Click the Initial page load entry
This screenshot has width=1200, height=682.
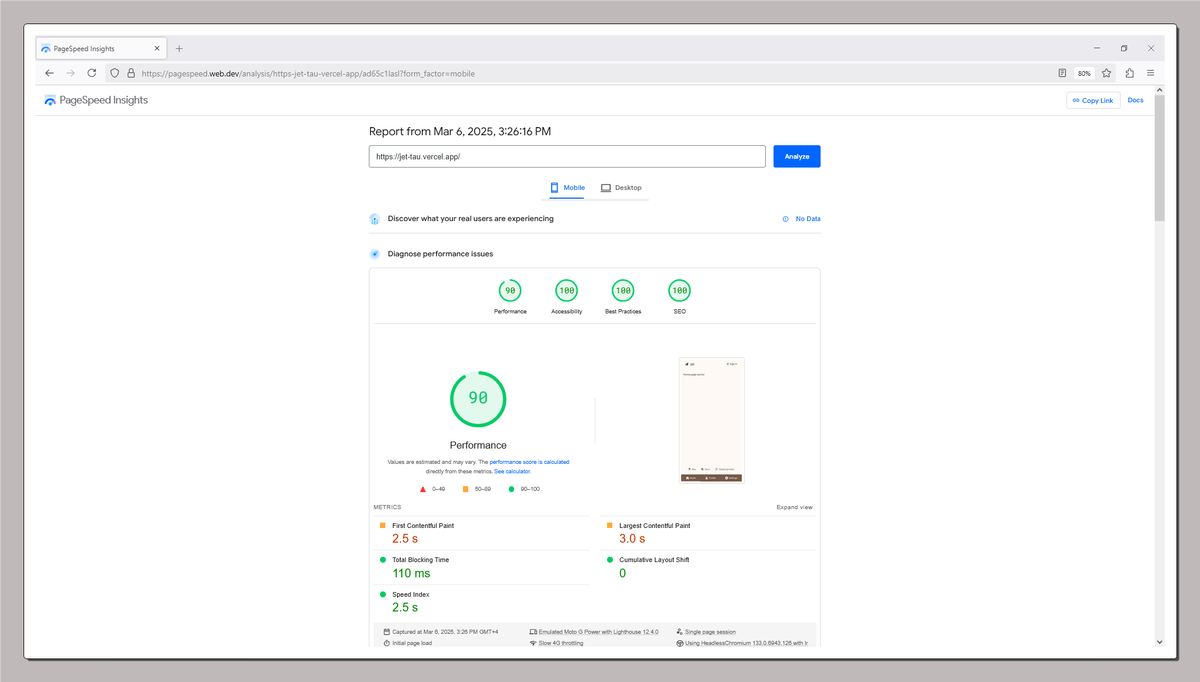point(408,643)
